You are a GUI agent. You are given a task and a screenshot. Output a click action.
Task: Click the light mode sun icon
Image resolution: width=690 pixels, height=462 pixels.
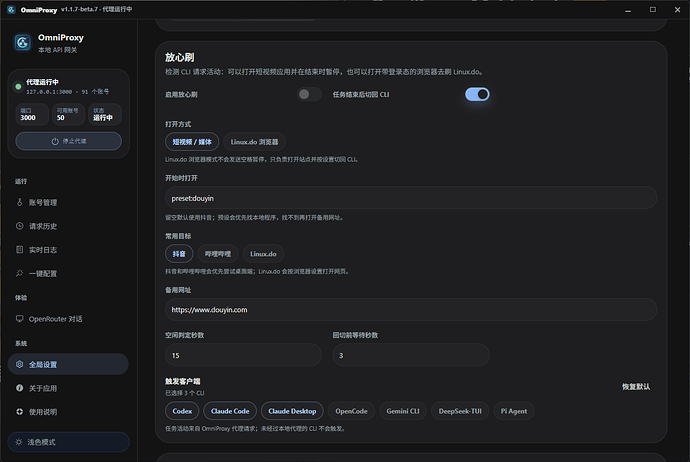[18, 442]
